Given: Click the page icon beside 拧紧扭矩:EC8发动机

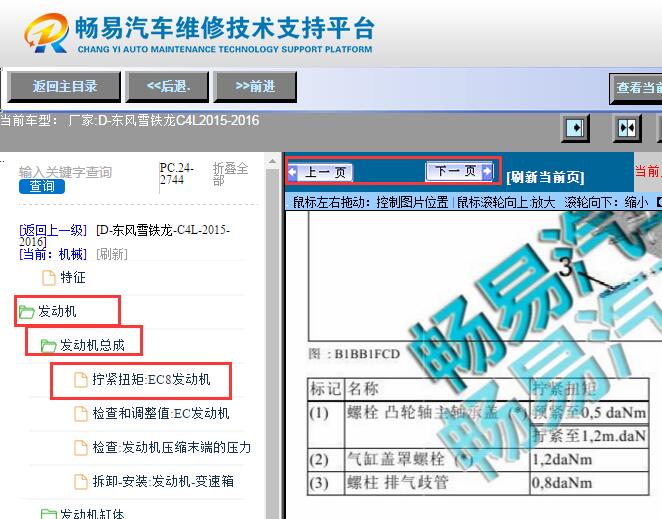Looking at the screenshot, I should point(81,380).
